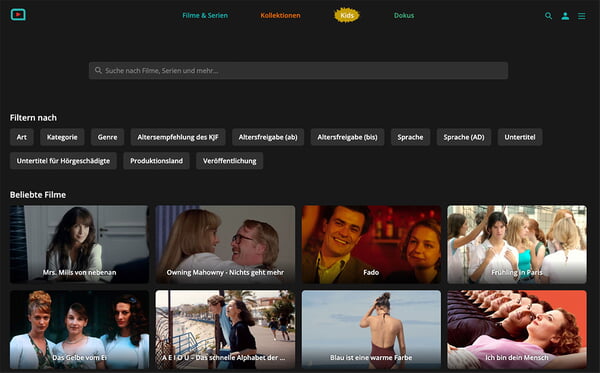Click the 'Beliebte Filme' heading

click(x=38, y=195)
